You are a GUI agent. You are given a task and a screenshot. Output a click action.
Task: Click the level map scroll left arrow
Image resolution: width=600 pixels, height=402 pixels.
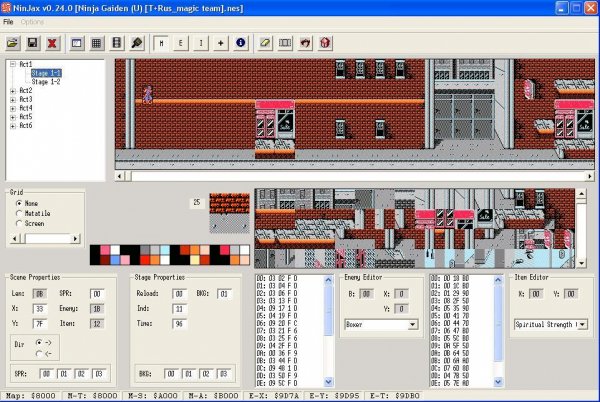pyautogui.click(x=120, y=176)
